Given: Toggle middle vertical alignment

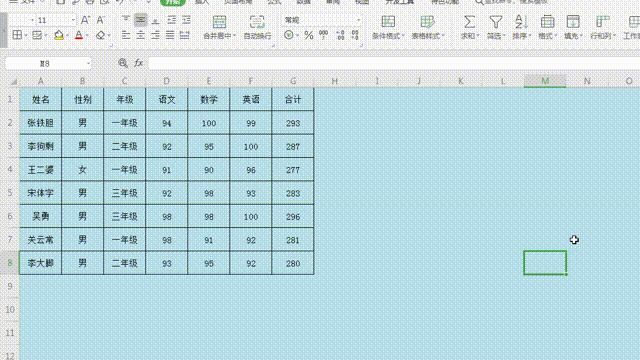Looking at the screenshot, I should pyautogui.click(x=140, y=20).
